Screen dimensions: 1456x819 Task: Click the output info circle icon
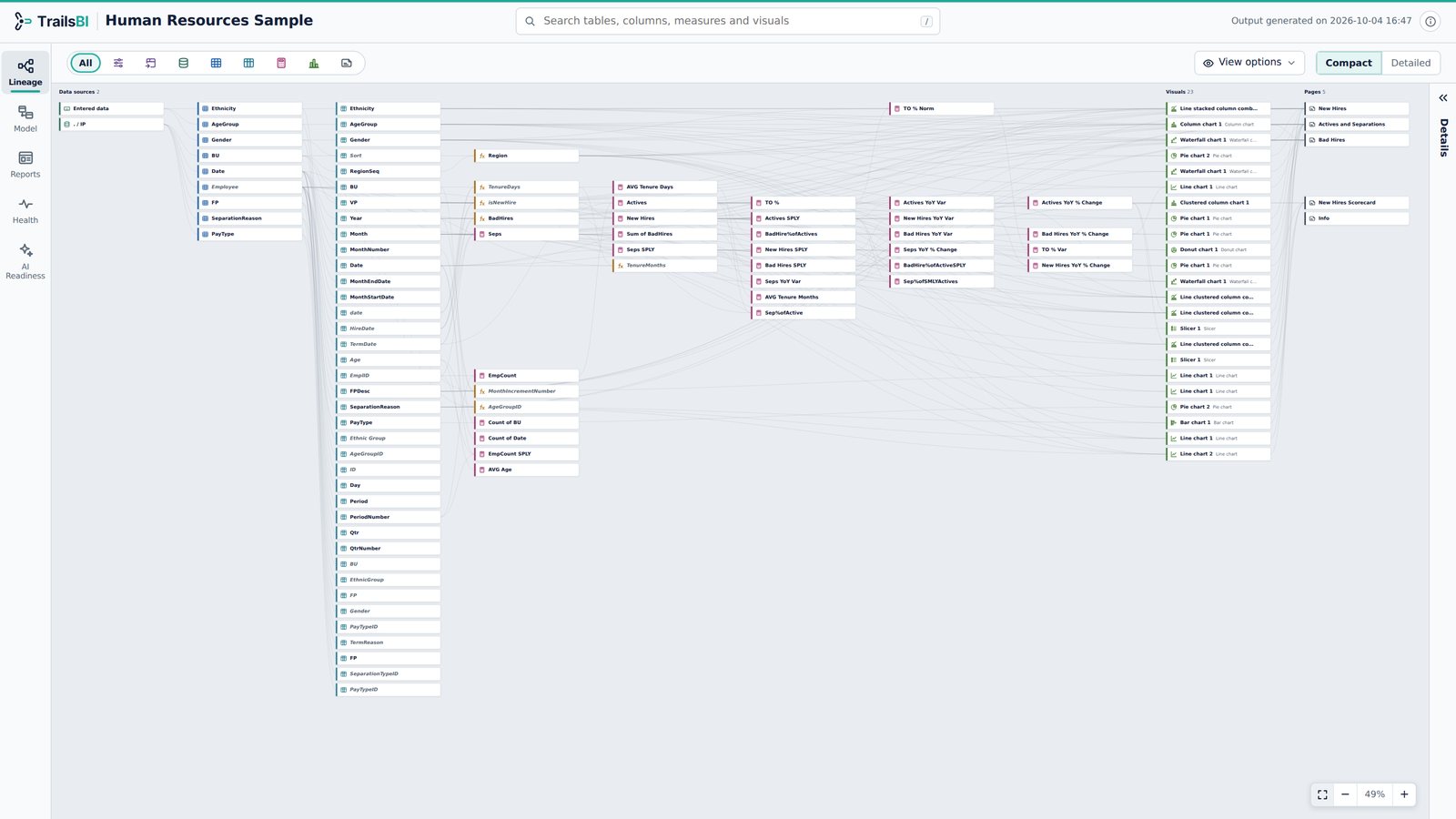coord(1431,21)
